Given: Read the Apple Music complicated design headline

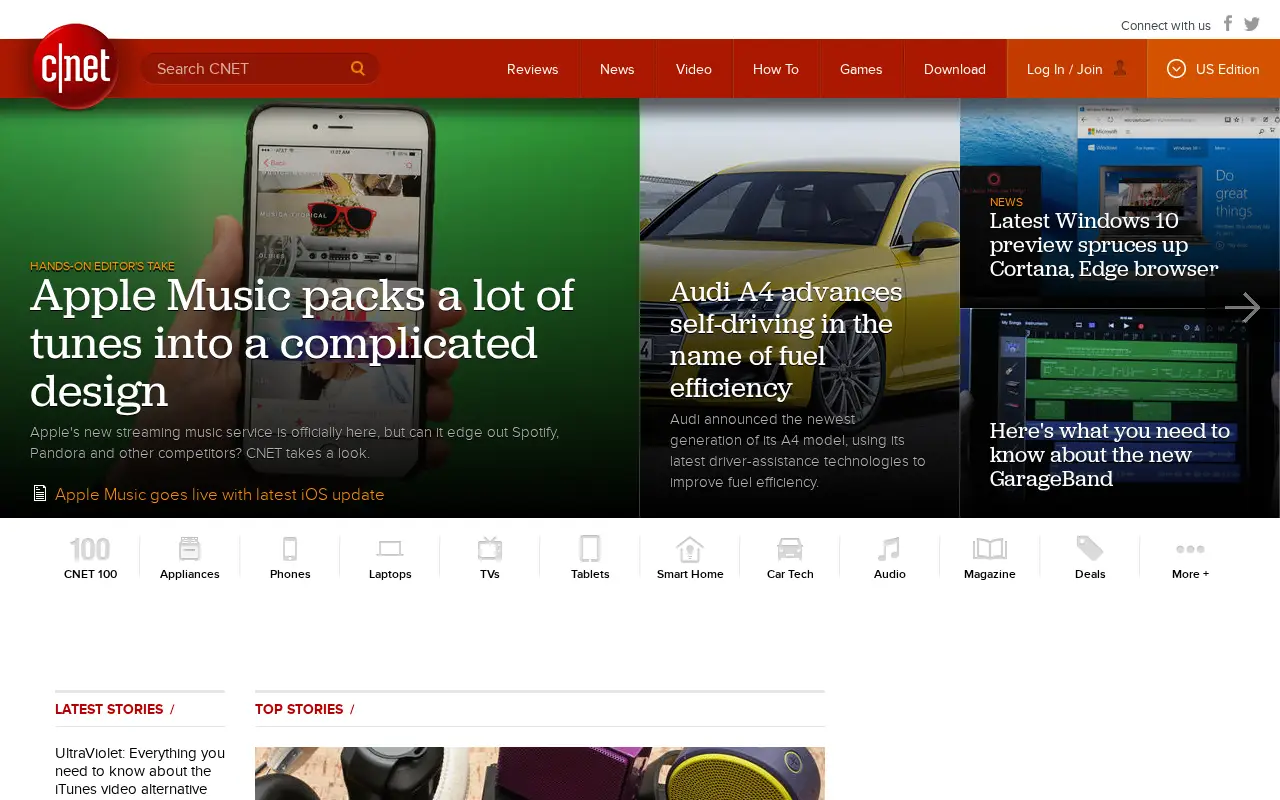Looking at the screenshot, I should [x=302, y=343].
